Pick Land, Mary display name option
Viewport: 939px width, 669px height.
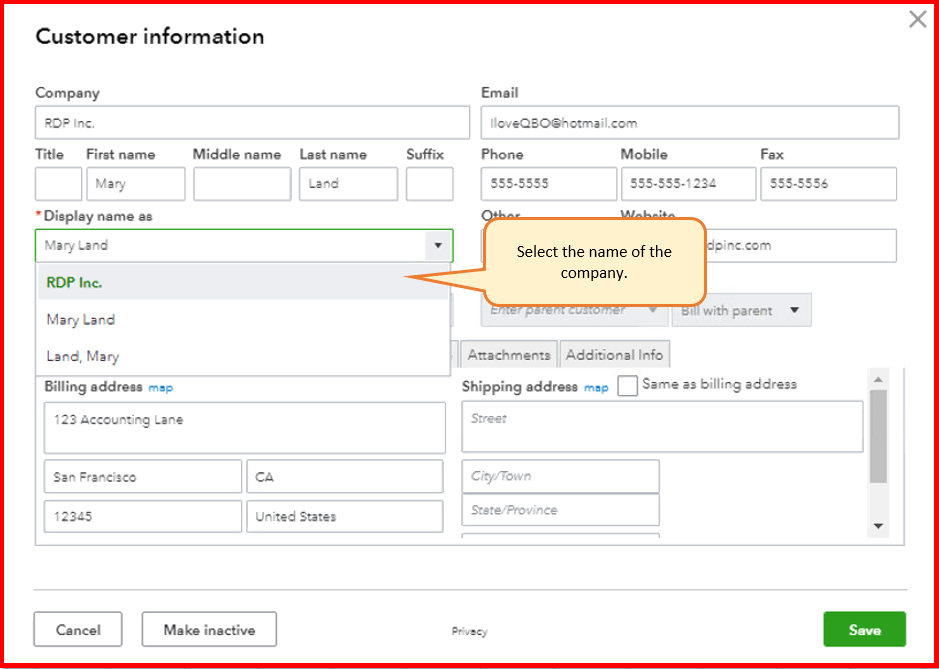[x=83, y=356]
